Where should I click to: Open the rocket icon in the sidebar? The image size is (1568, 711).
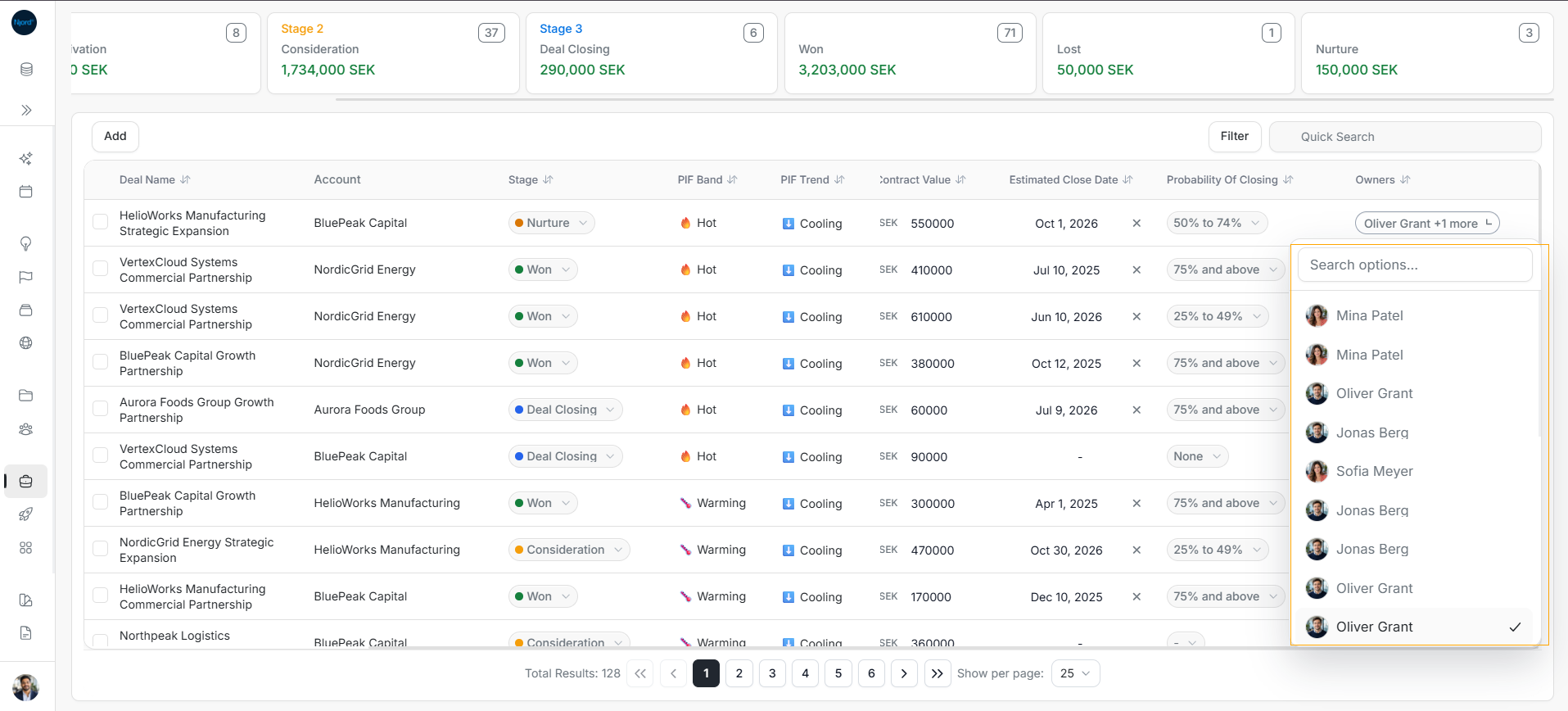pyautogui.click(x=26, y=514)
